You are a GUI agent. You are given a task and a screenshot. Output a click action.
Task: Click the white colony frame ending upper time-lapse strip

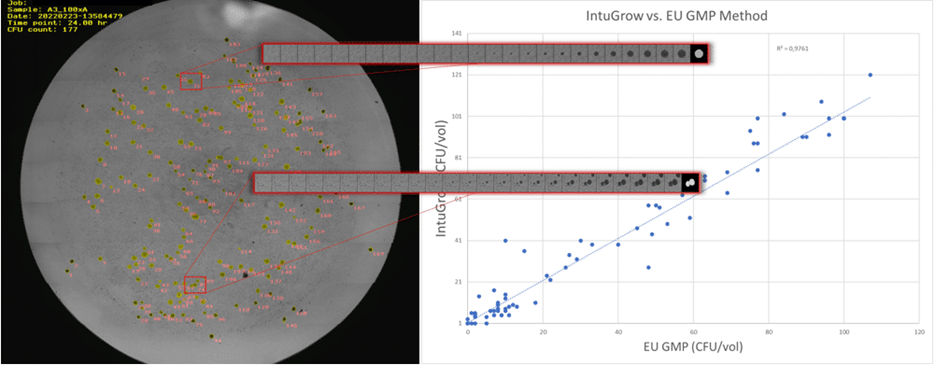[x=699, y=54]
